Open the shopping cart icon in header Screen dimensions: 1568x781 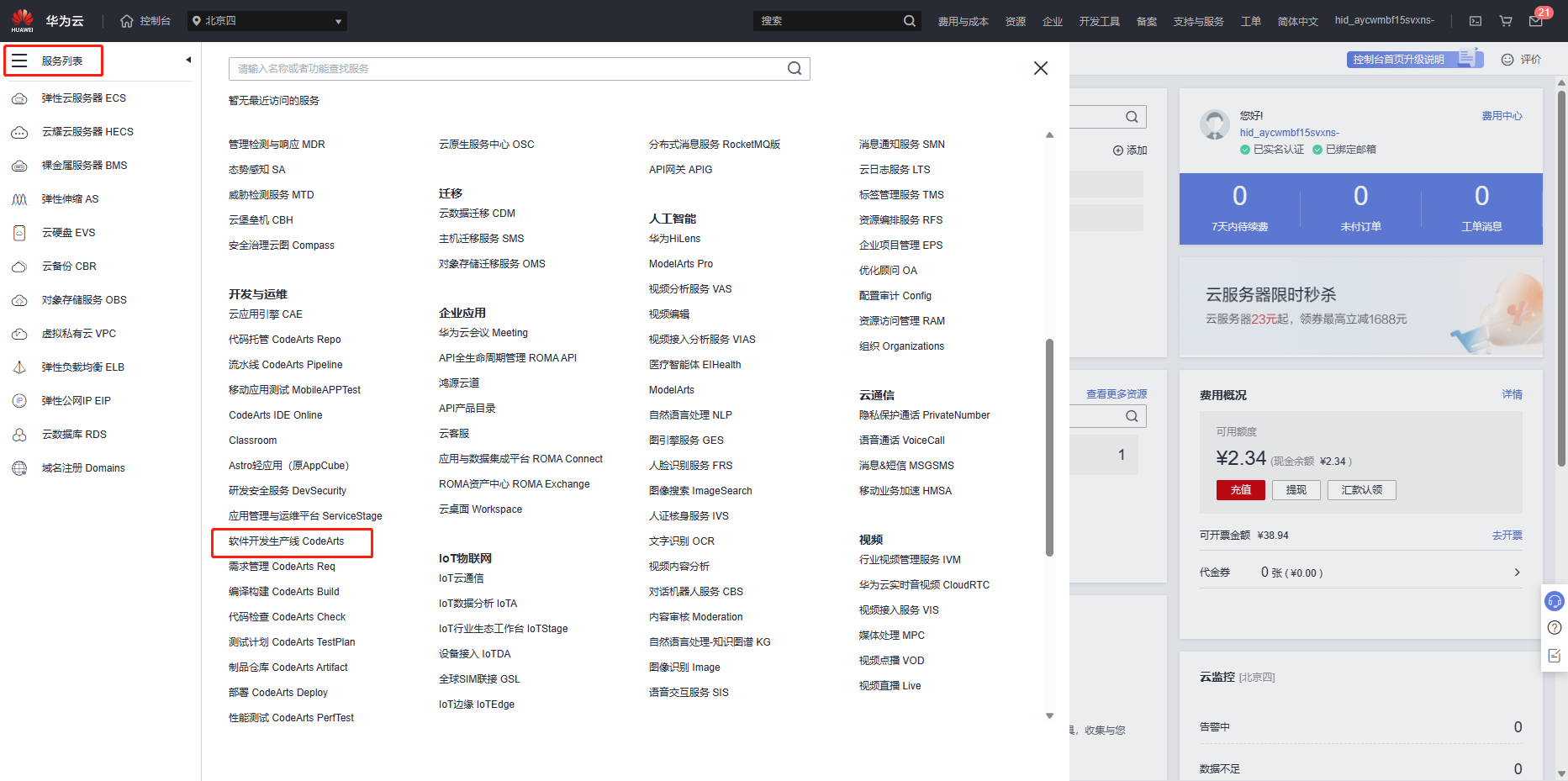[x=1506, y=21]
